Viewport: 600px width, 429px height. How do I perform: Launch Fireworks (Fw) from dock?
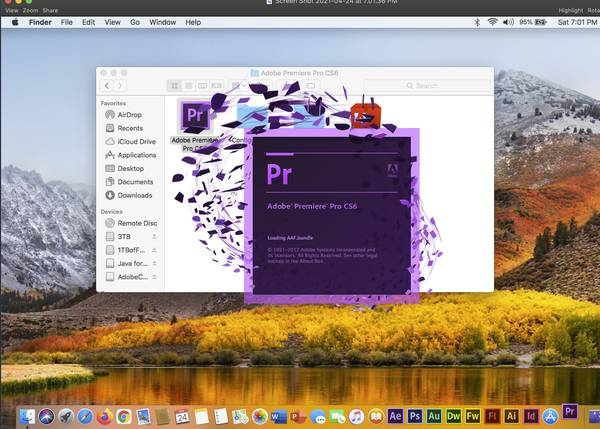click(x=473, y=416)
